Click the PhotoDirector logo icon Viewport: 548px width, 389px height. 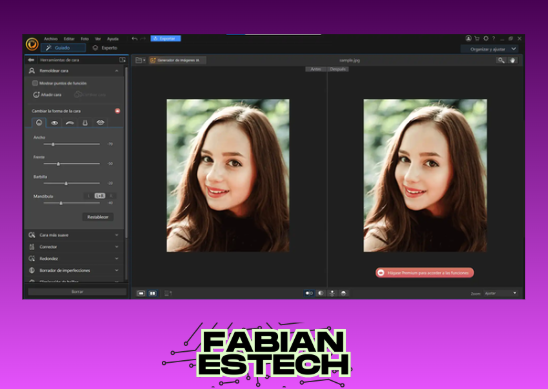[x=32, y=44]
